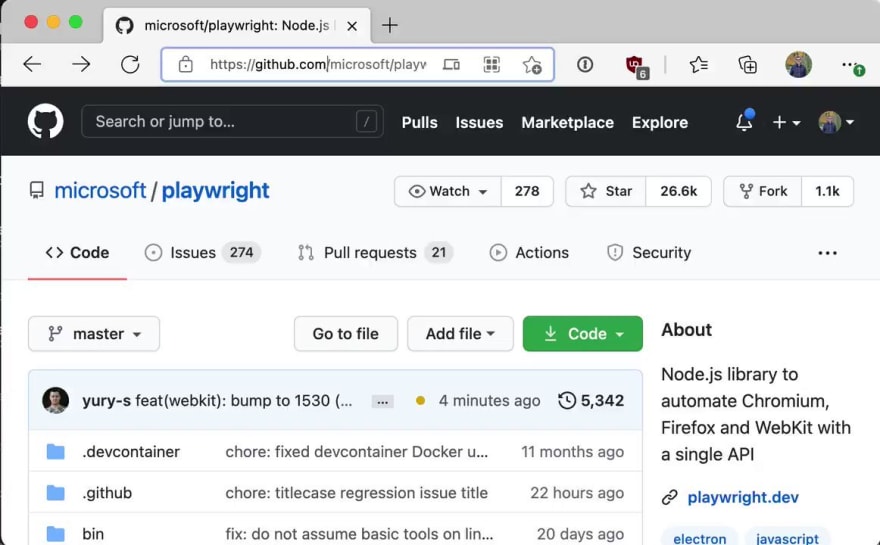This screenshot has width=880, height=545.
Task: Open the .github folder
Action: tap(107, 493)
